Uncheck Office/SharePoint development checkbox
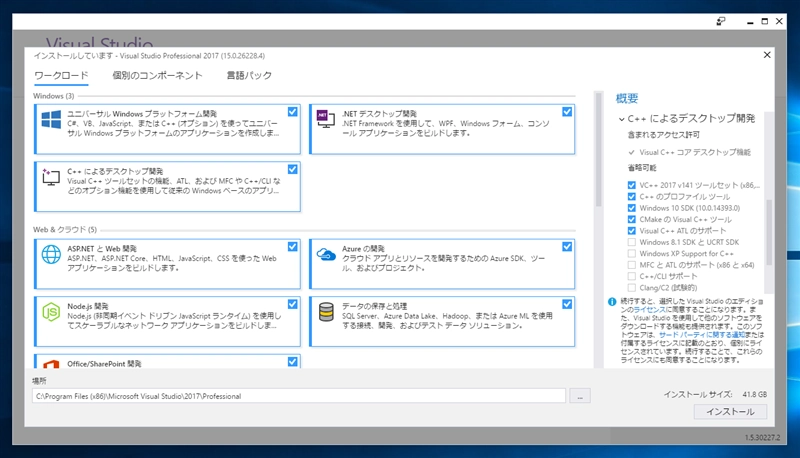 pyautogui.click(x=292, y=362)
